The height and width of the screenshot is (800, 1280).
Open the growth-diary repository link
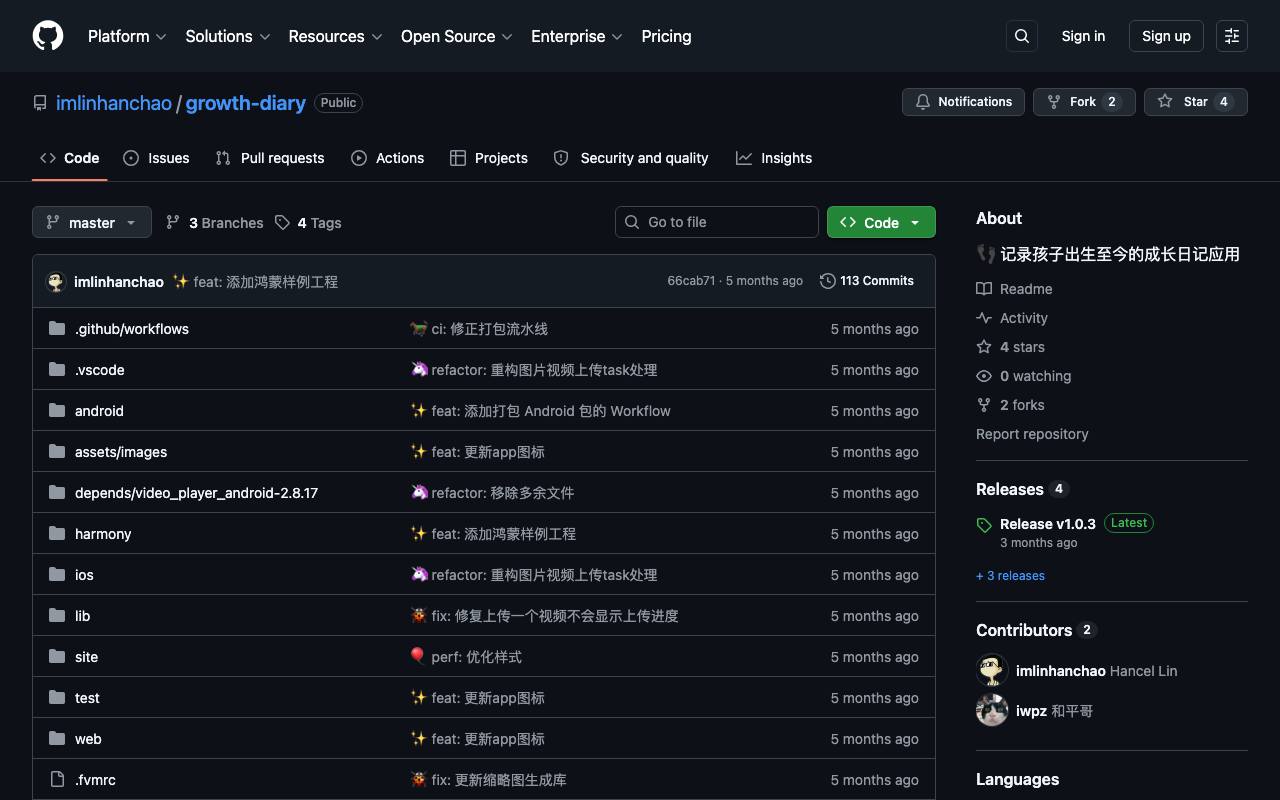click(246, 103)
